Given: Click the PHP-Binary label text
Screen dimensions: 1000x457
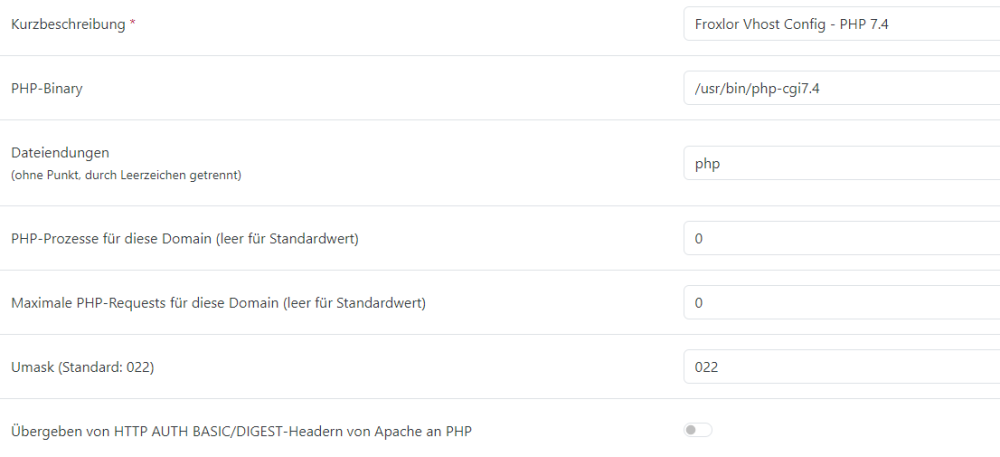Looking at the screenshot, I should (x=46, y=88).
